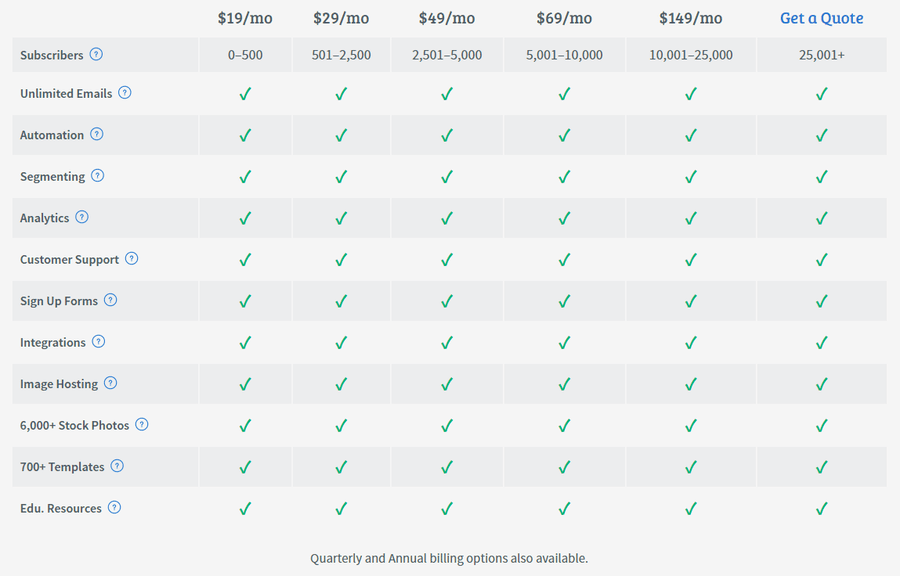The height and width of the screenshot is (576, 900).
Task: Click the Automation checkmark under $29/mo
Action: [x=341, y=135]
